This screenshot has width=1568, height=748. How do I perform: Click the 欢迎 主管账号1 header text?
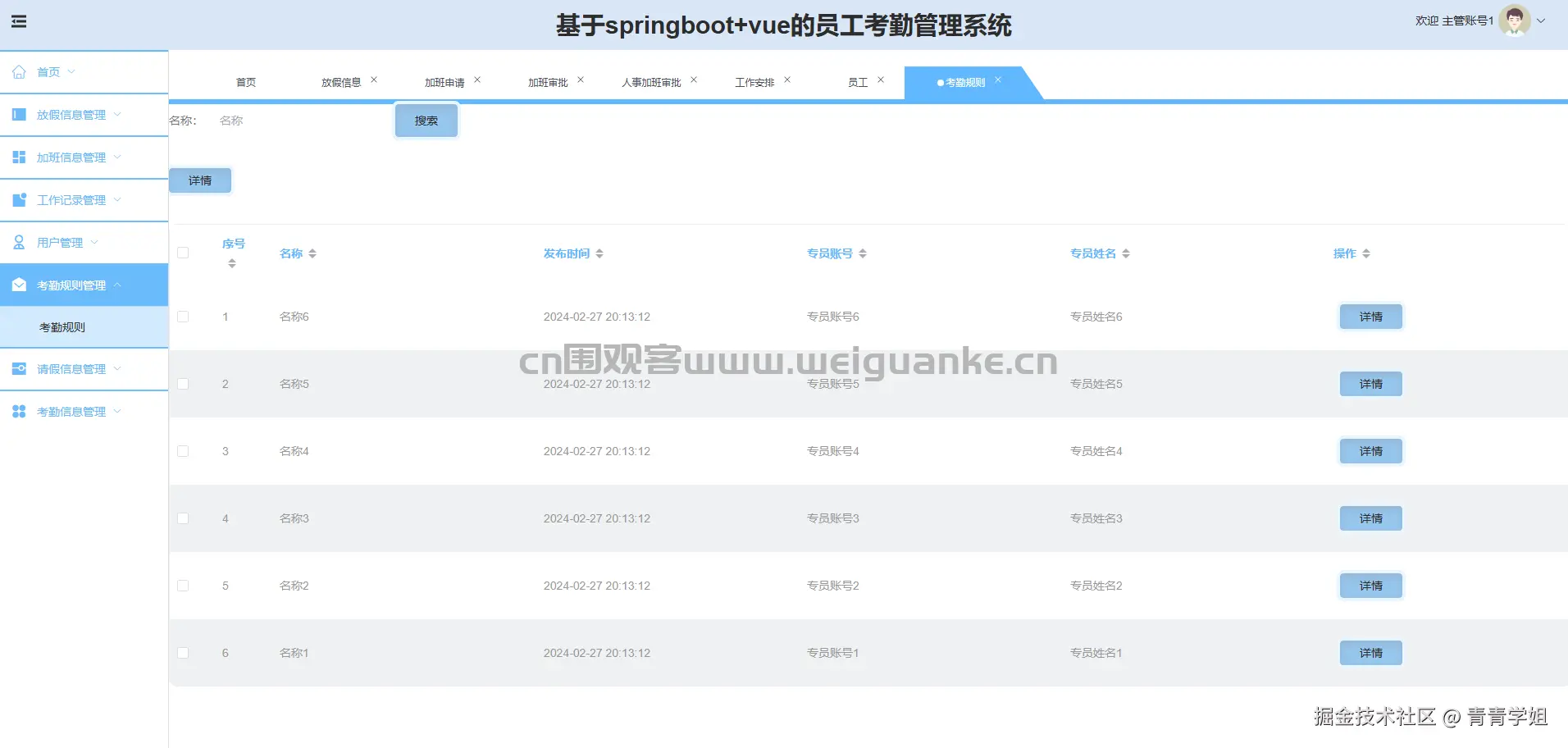click(1454, 21)
